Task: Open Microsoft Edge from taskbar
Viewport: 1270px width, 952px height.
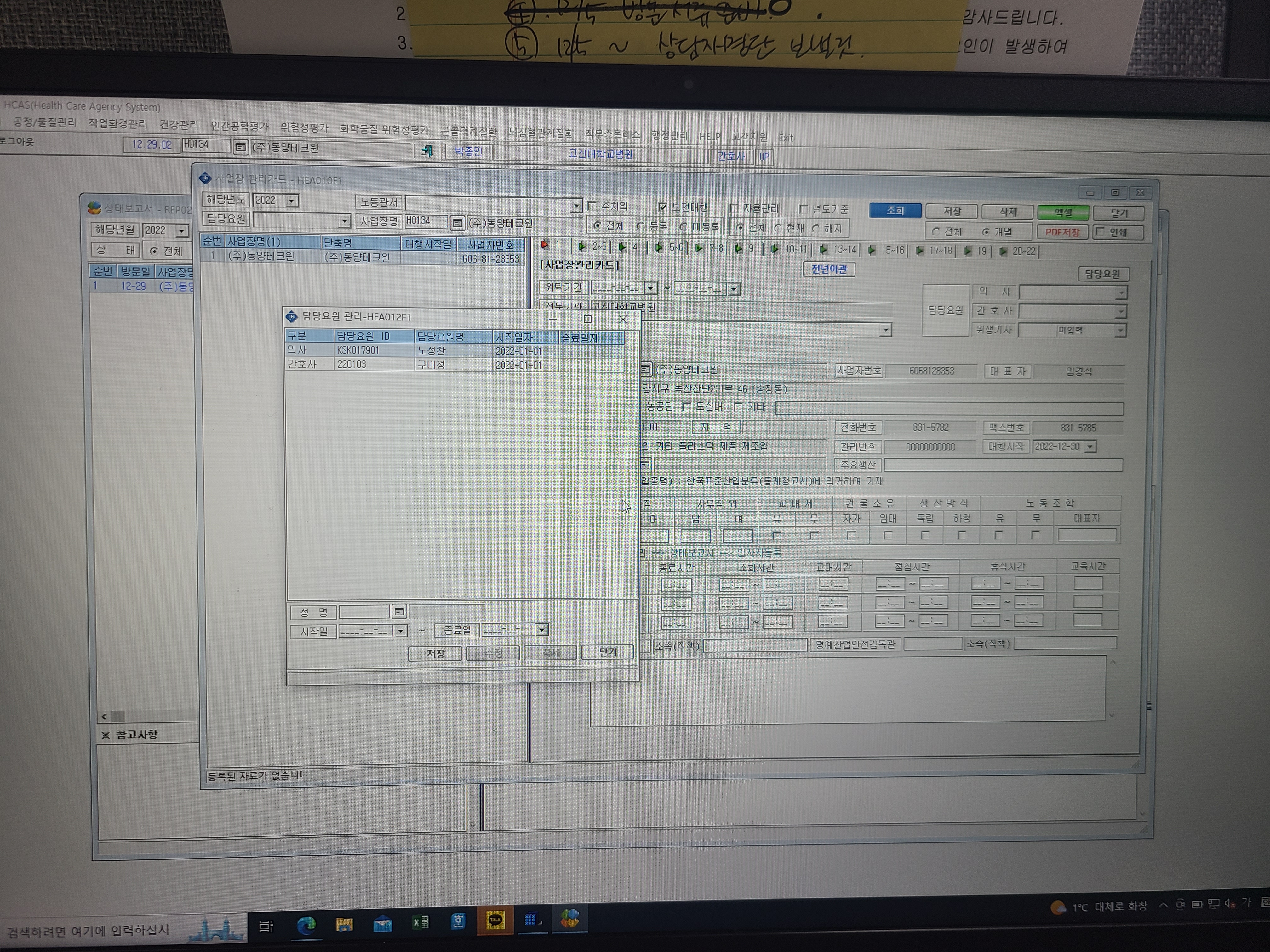Action: click(x=306, y=925)
